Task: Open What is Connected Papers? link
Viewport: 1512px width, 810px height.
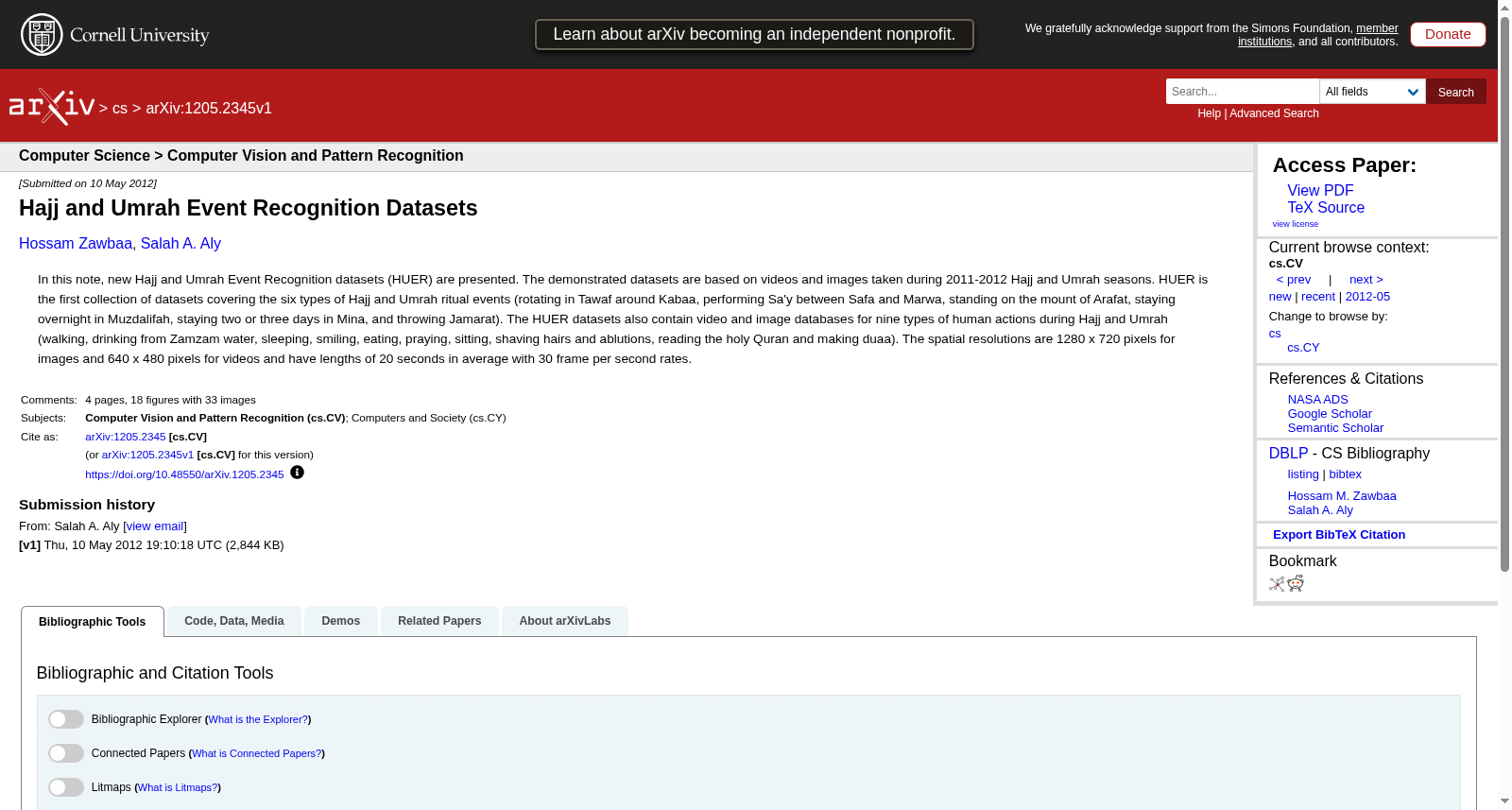Action: coord(257,754)
